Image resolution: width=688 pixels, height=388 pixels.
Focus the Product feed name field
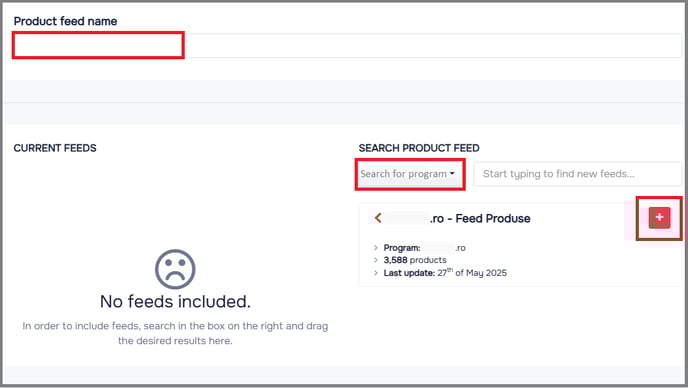tap(347, 45)
